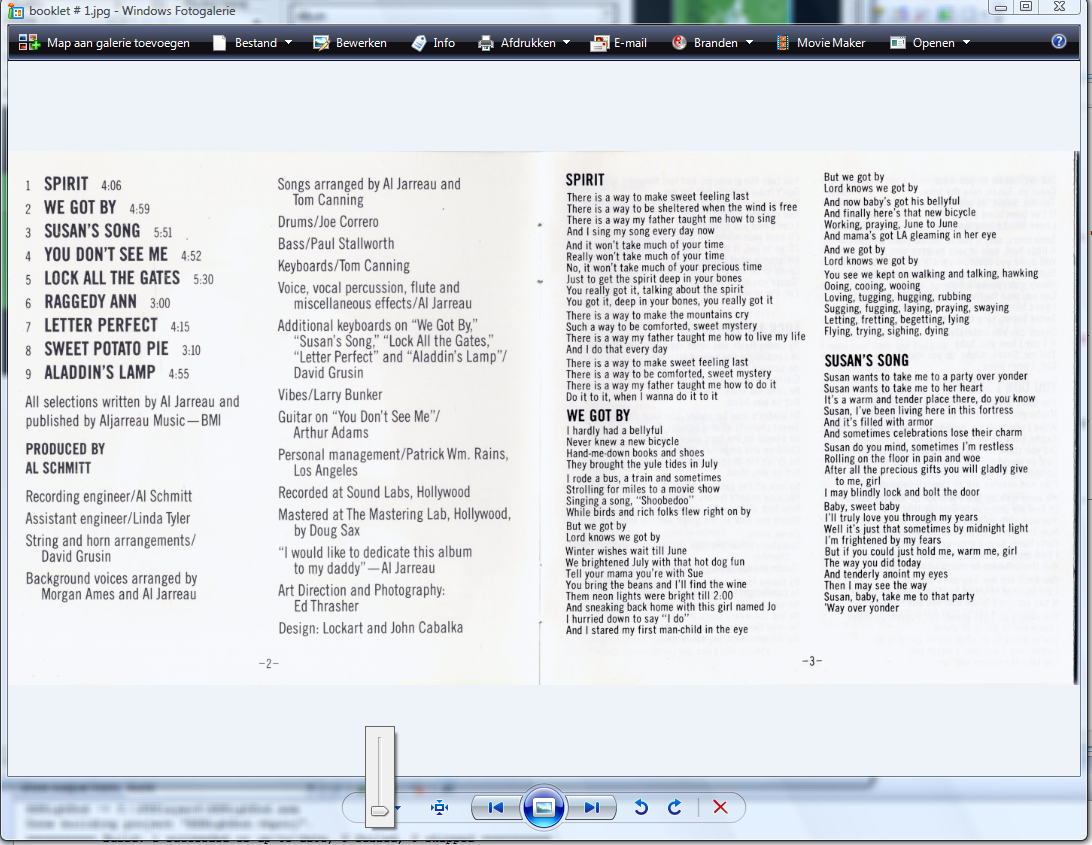The width and height of the screenshot is (1092, 845).
Task: Expand the zoom control dropdown arrow
Action: pos(398,808)
